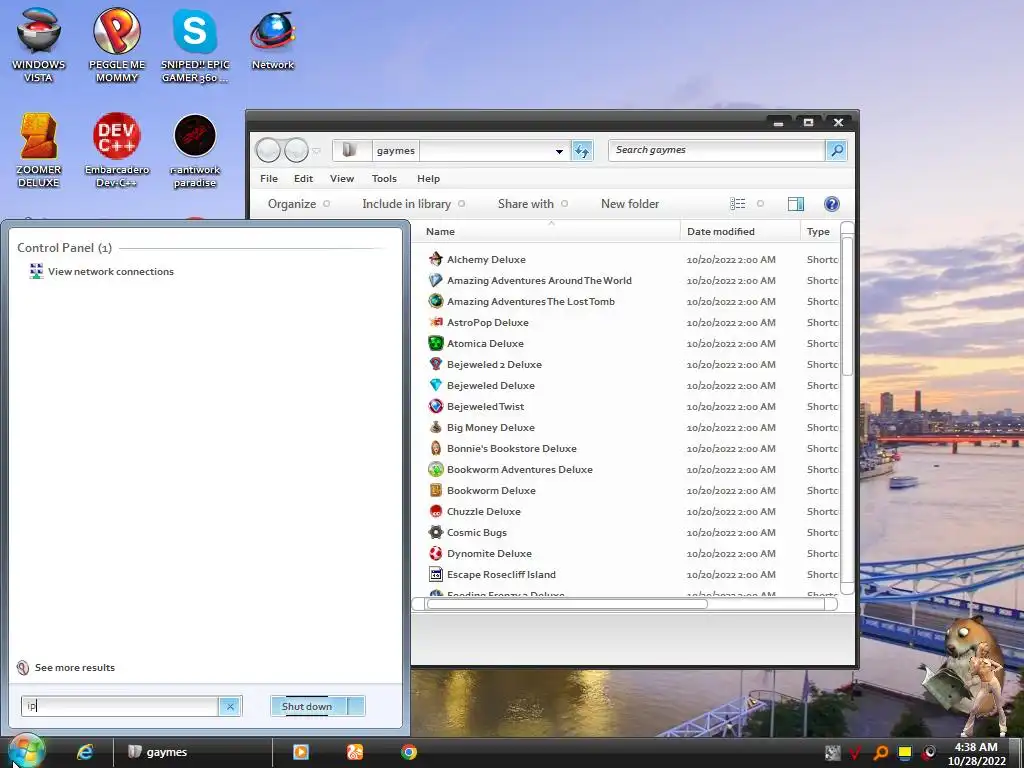The image size is (1024, 768).
Task: Click the Bejeweled 2 Deluxe icon
Action: click(x=436, y=364)
